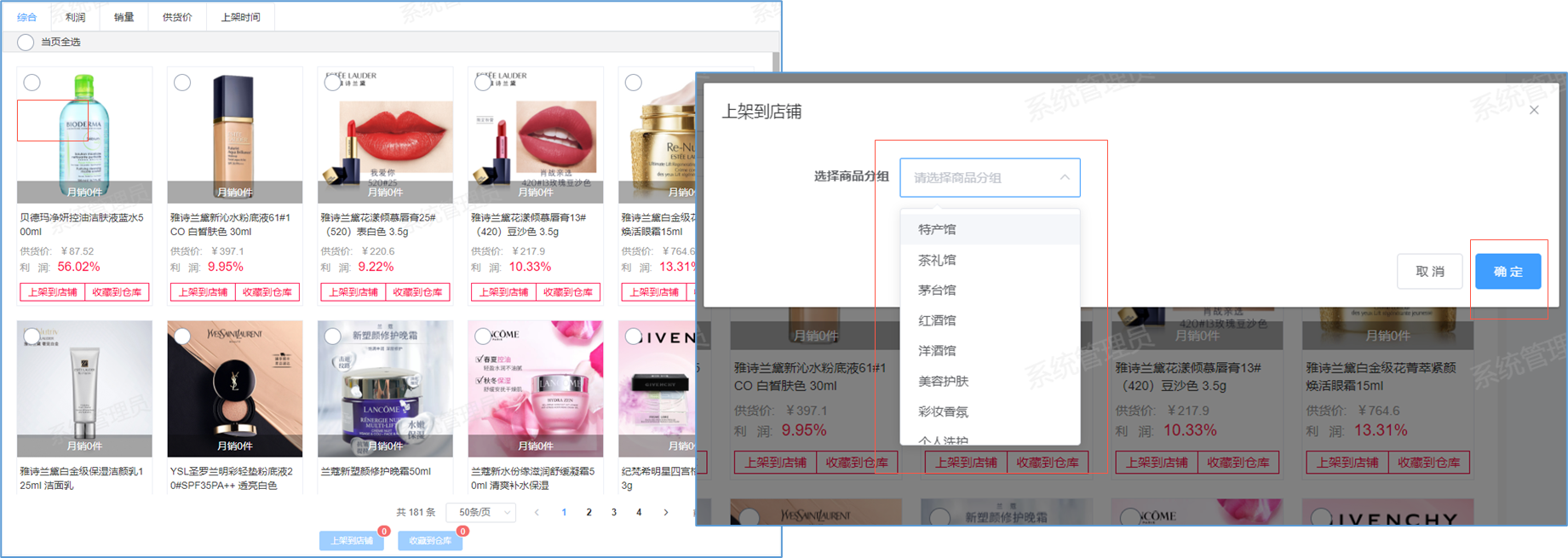The image size is (1568, 558).
Task: Click the bottom bulk 收藏到仓库 button
Action: click(430, 541)
